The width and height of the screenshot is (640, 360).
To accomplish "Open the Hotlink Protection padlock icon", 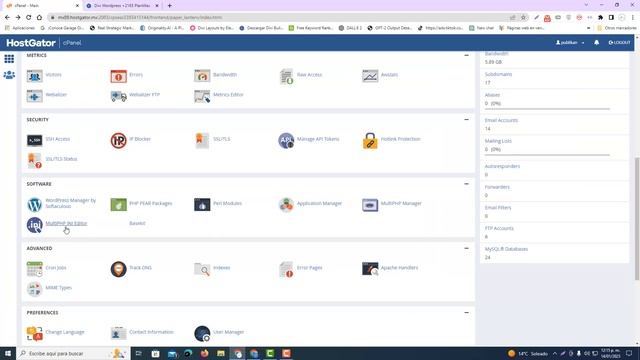I will tap(370, 140).
